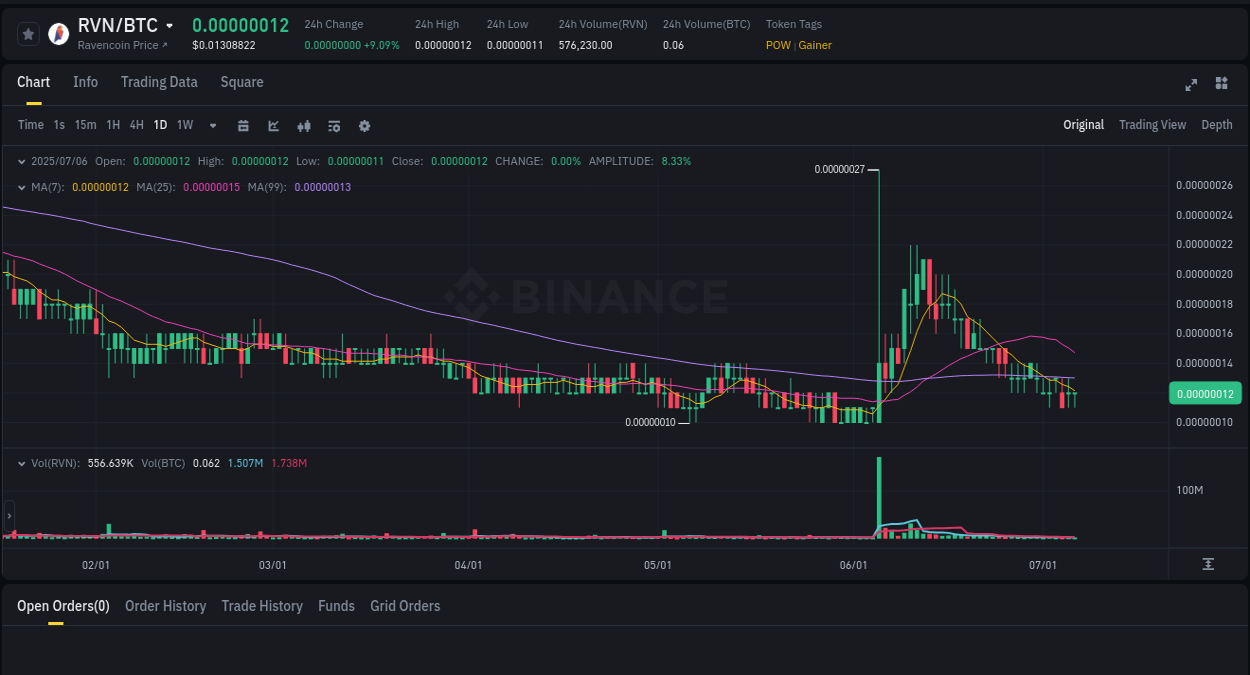Collapse the Vol(RVN) indicator row

pyautogui.click(x=22, y=463)
